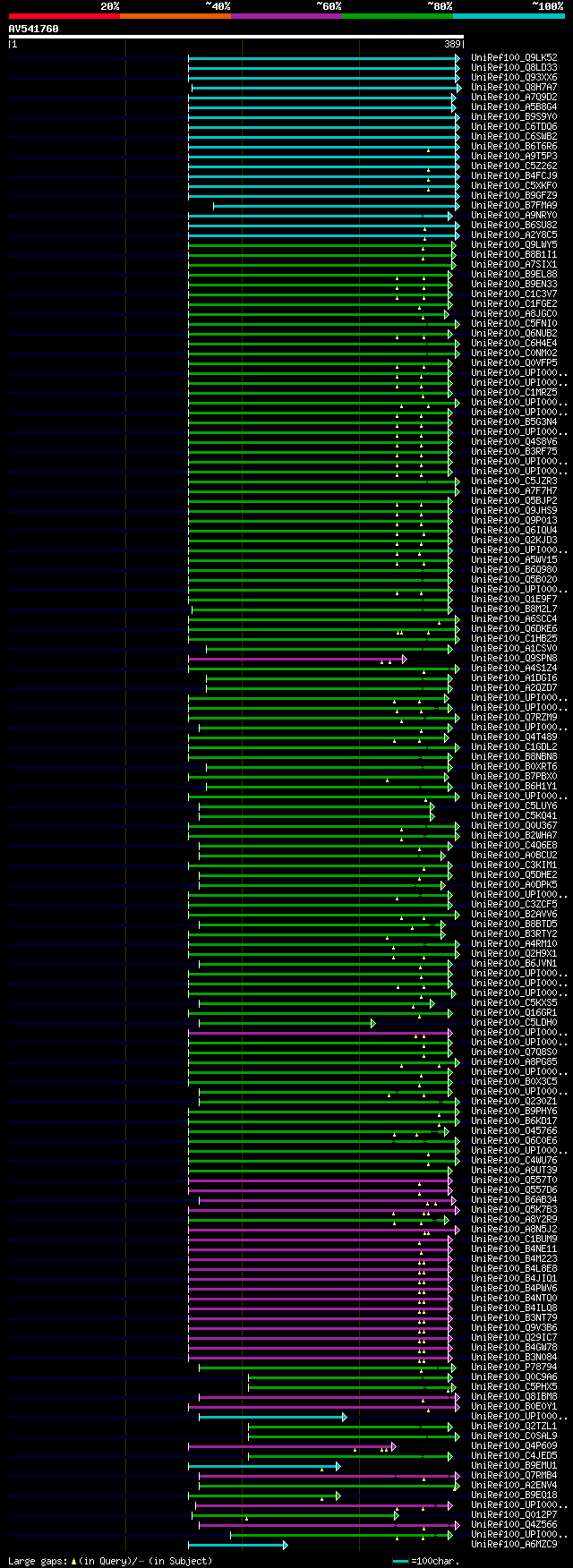This screenshot has width=573, height=1568.
Task: Select hit label UniRef100_A8PG85
Action: [x=514, y=1061]
